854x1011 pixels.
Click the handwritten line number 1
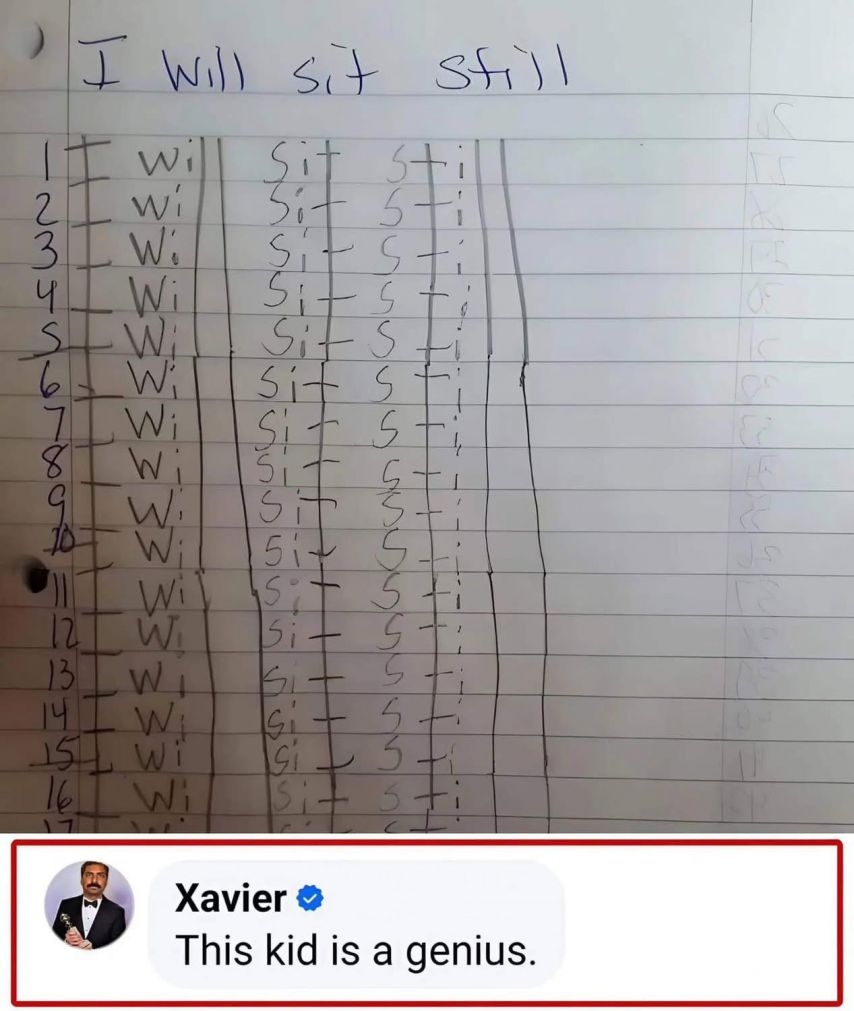click(x=46, y=163)
